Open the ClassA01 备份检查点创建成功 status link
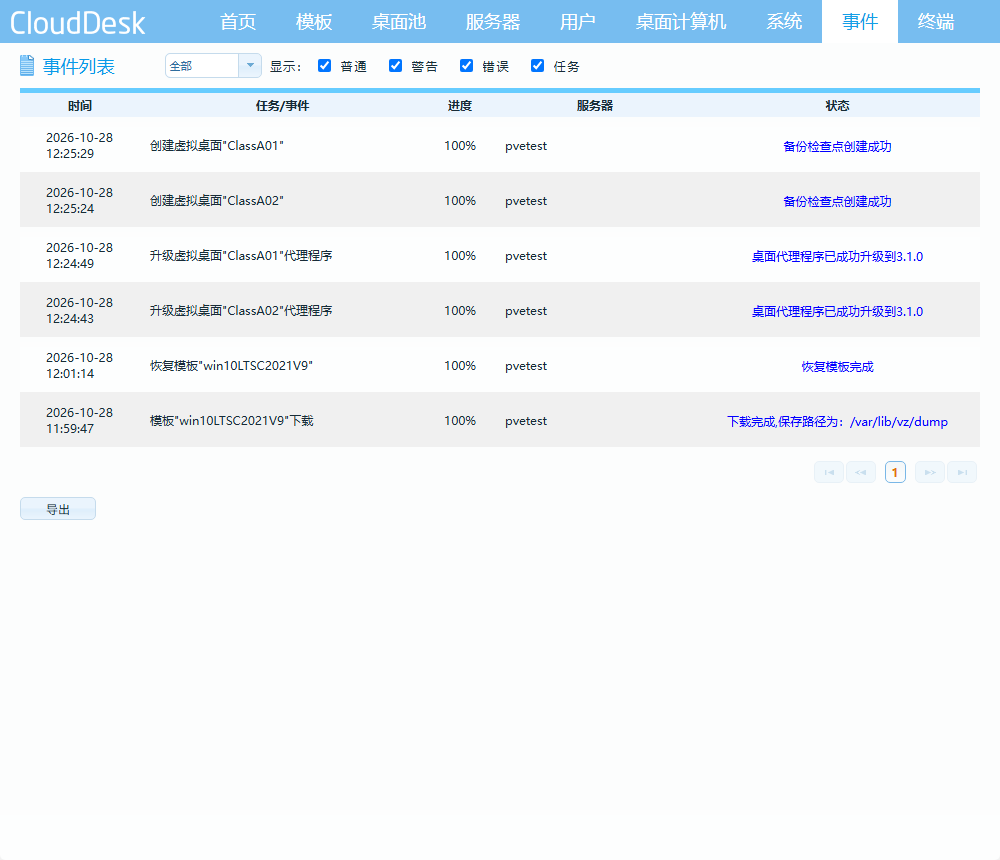1000x860 pixels. [x=837, y=146]
